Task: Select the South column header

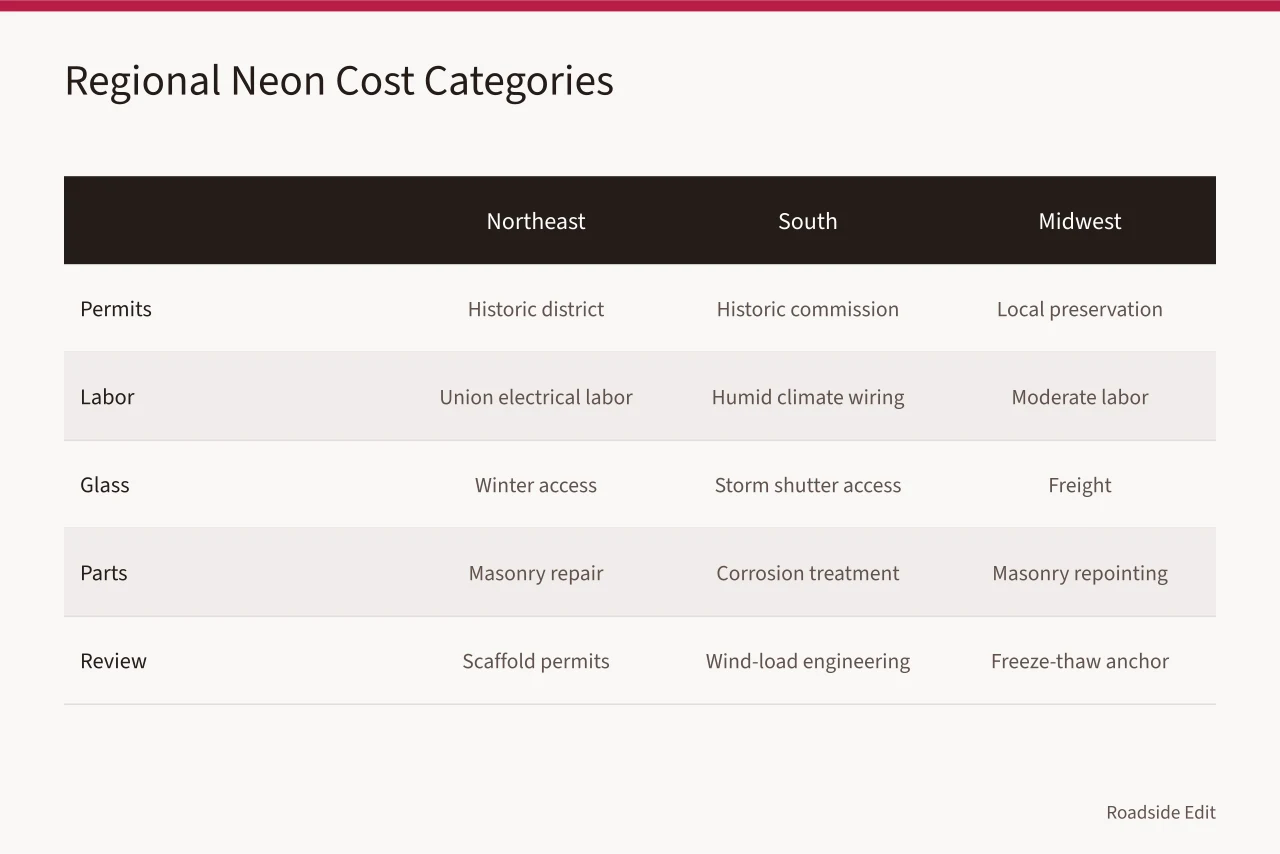Action: click(x=808, y=221)
